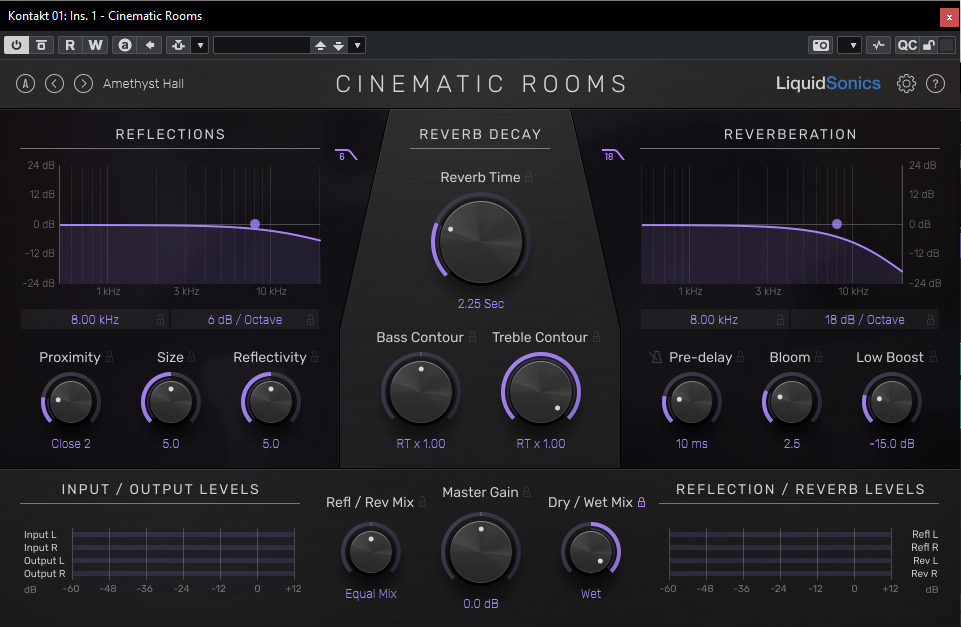Open plugin settings gear icon
Image resolution: width=961 pixels, height=627 pixels.
click(x=906, y=83)
